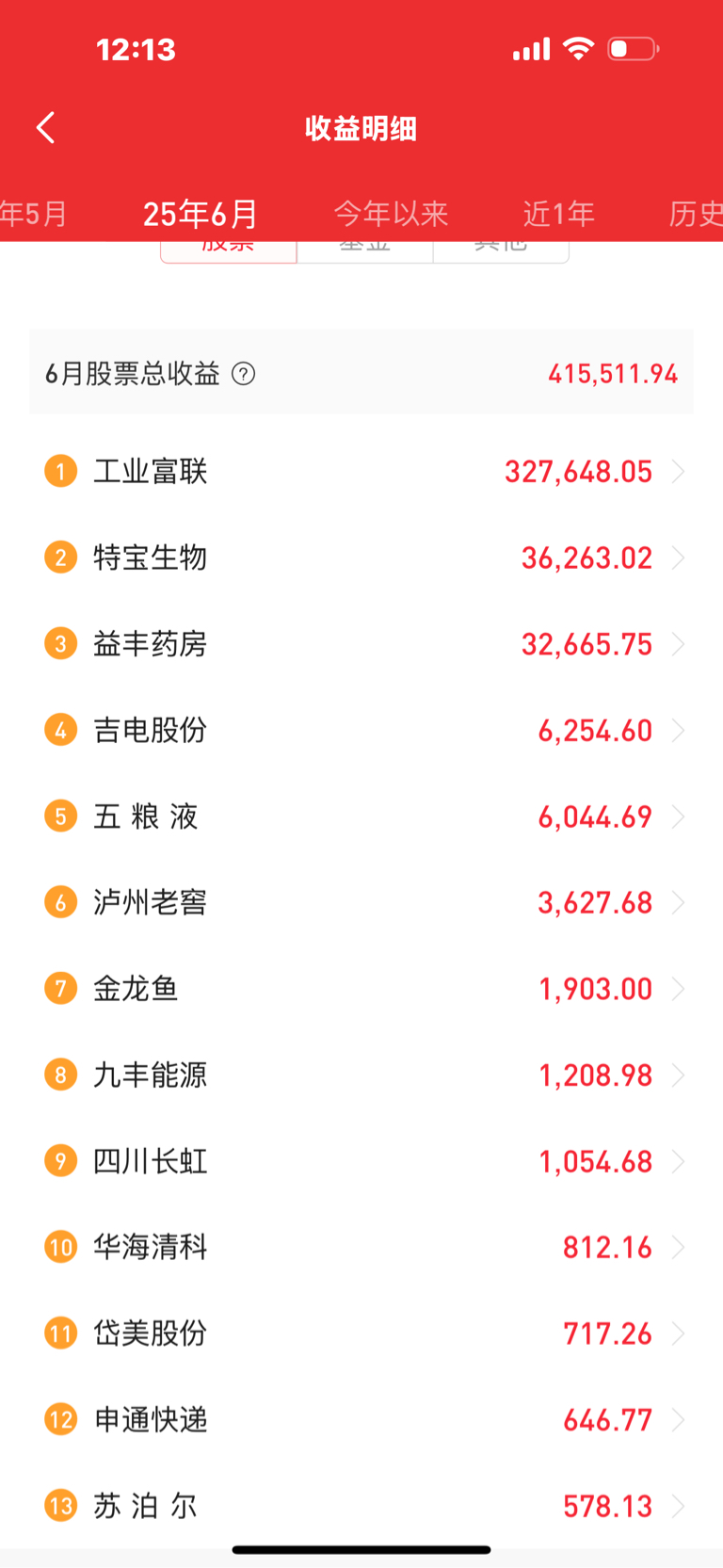
Task: Expand 工业富联 details chevron
Action: point(678,471)
